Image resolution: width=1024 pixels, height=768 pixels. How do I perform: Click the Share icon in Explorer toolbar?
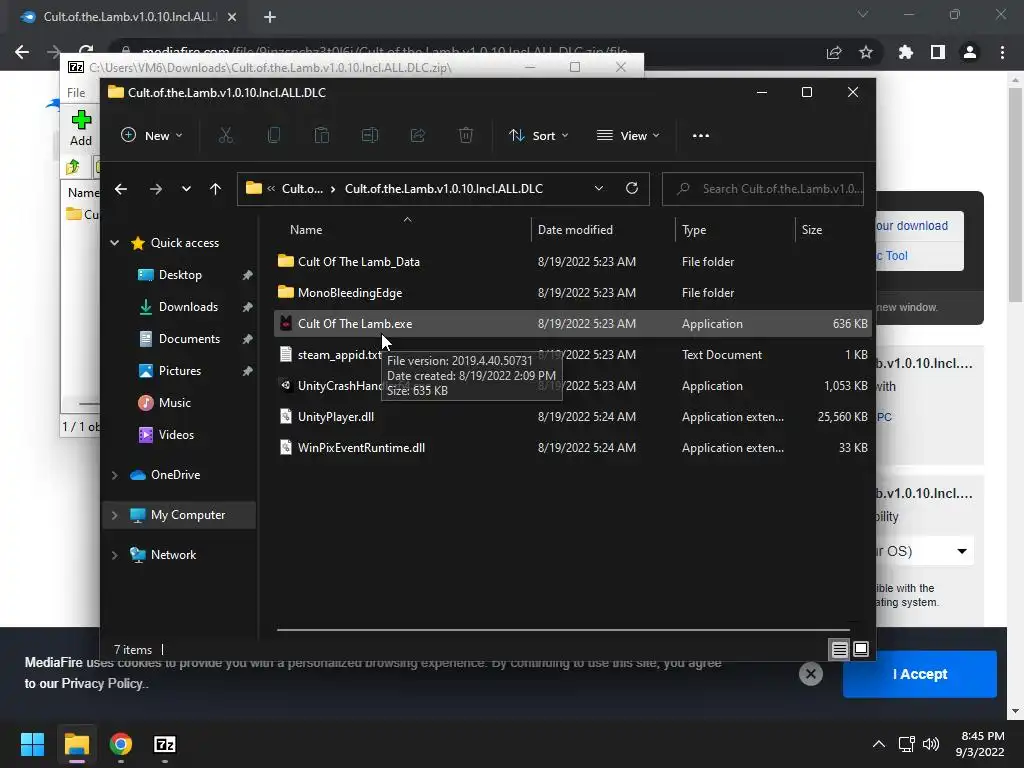coord(417,135)
